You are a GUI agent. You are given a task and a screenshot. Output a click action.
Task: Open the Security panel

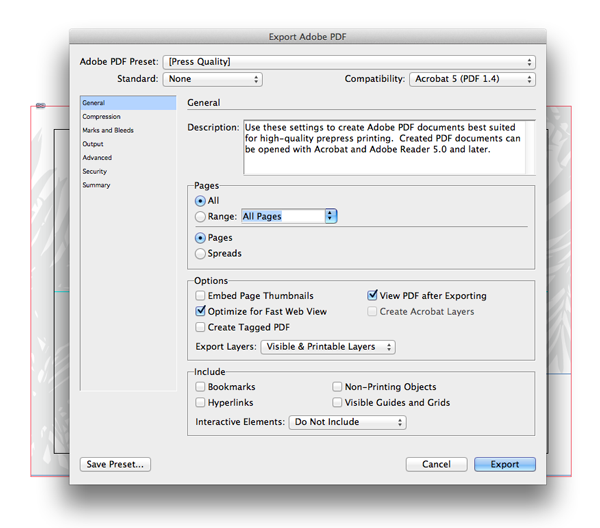[x=128, y=171]
